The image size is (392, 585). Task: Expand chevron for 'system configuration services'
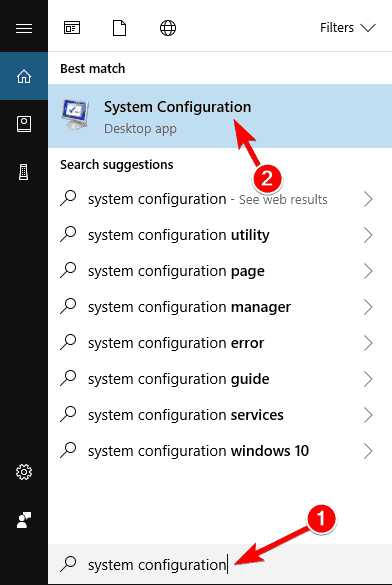[368, 415]
